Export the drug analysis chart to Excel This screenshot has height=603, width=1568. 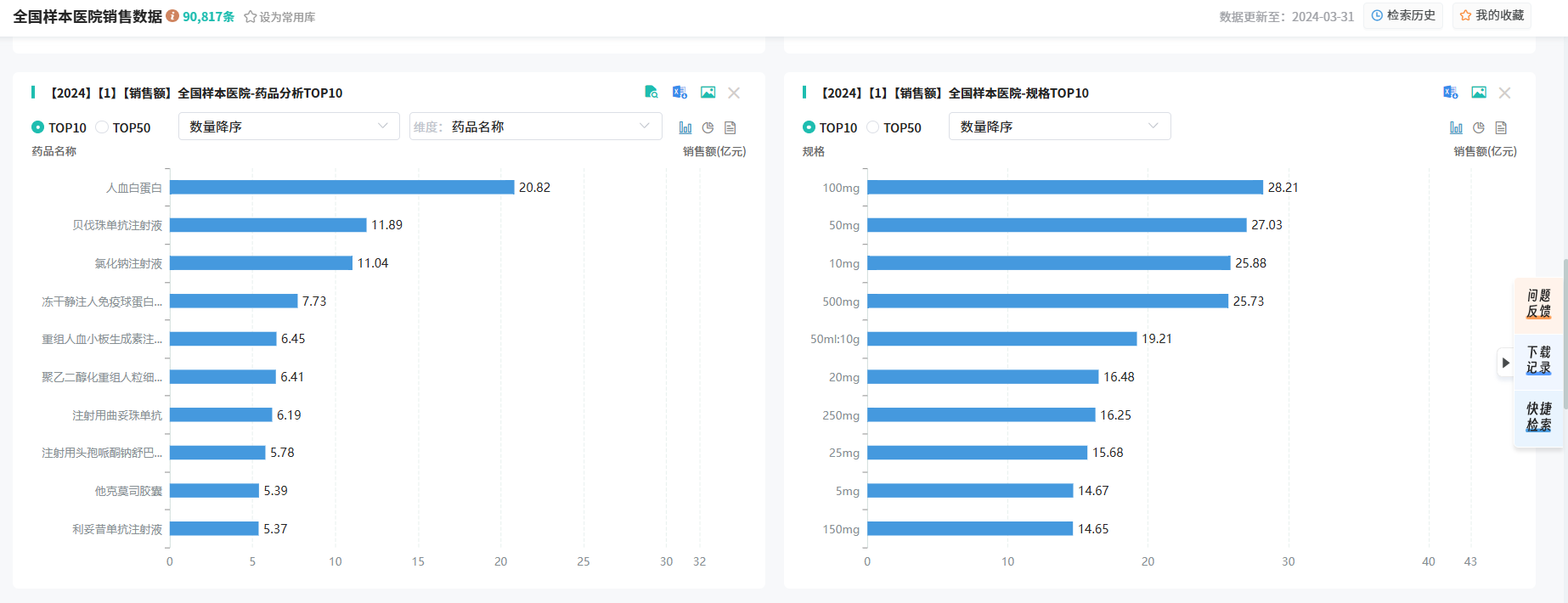(680, 93)
